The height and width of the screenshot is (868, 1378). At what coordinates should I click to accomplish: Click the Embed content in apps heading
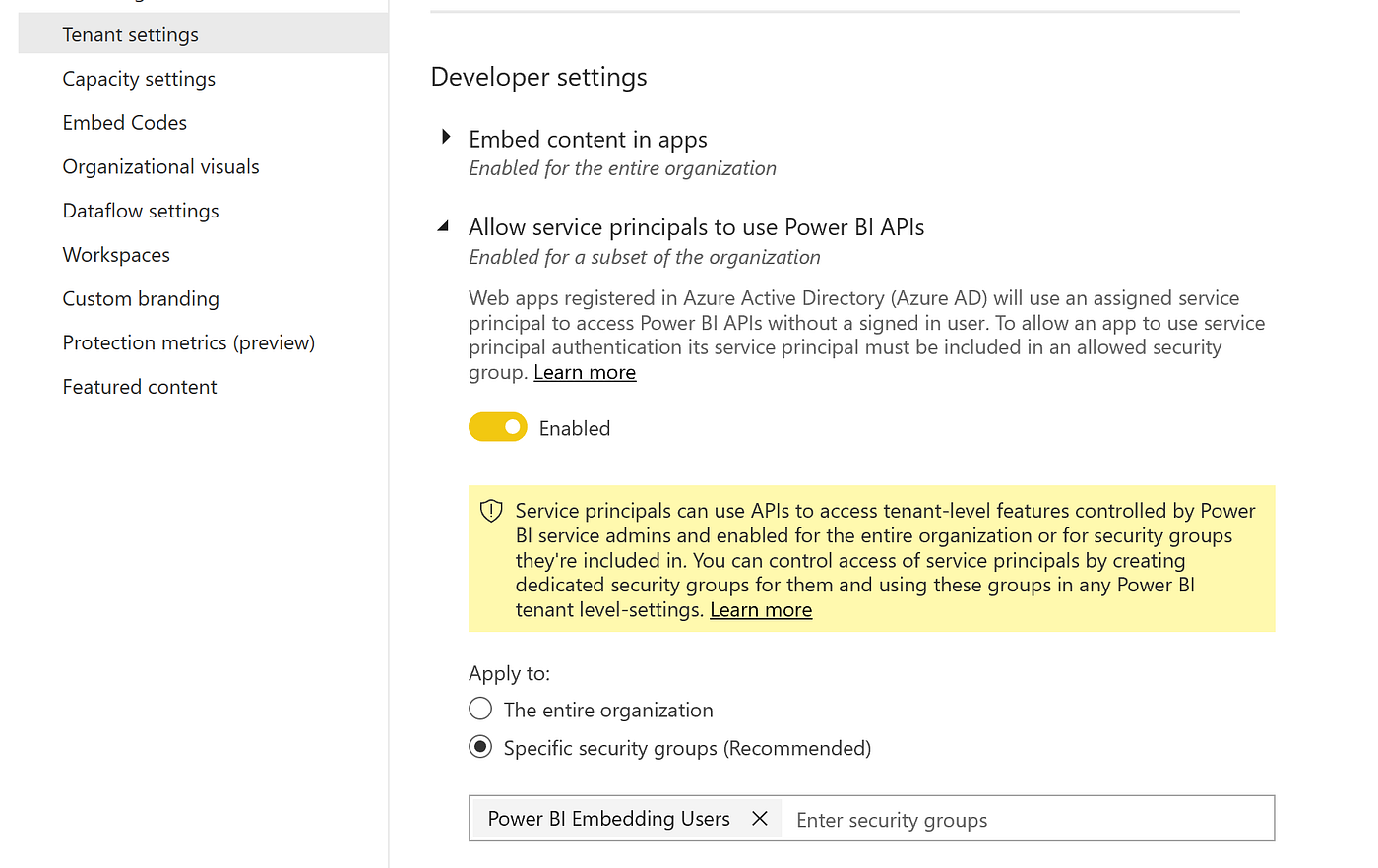point(588,140)
